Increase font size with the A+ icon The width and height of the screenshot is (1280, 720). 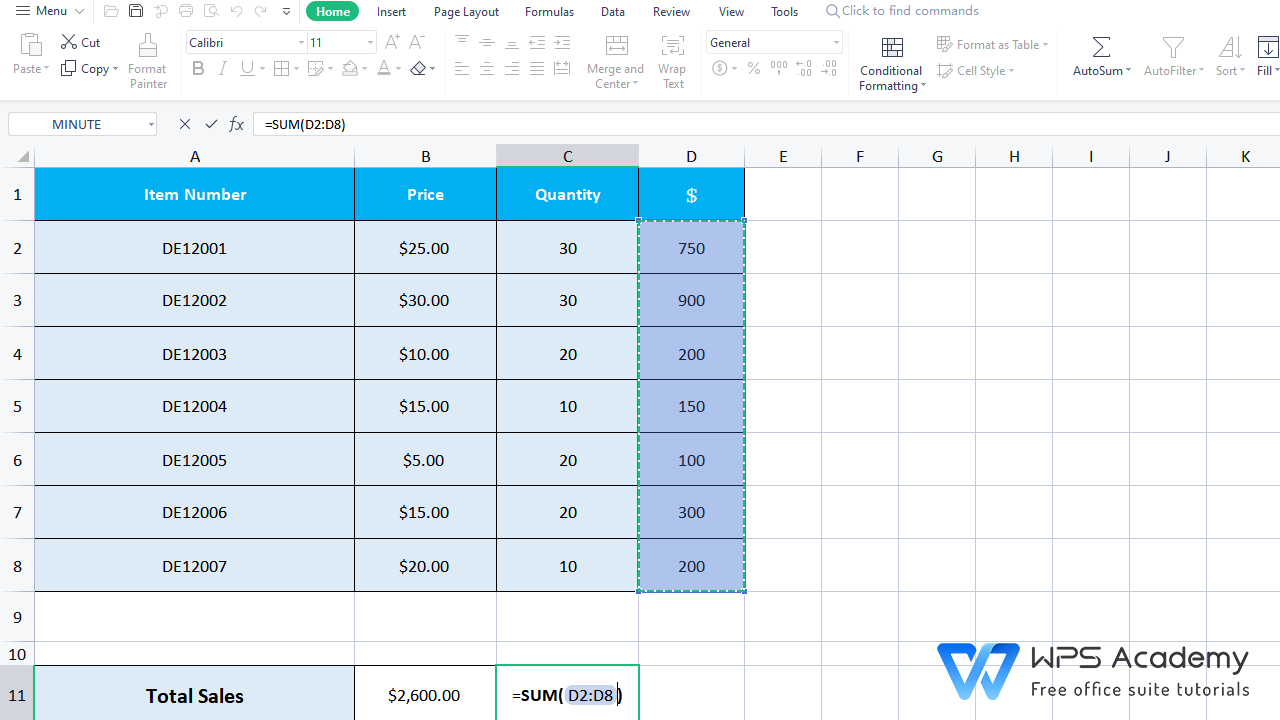tap(393, 42)
